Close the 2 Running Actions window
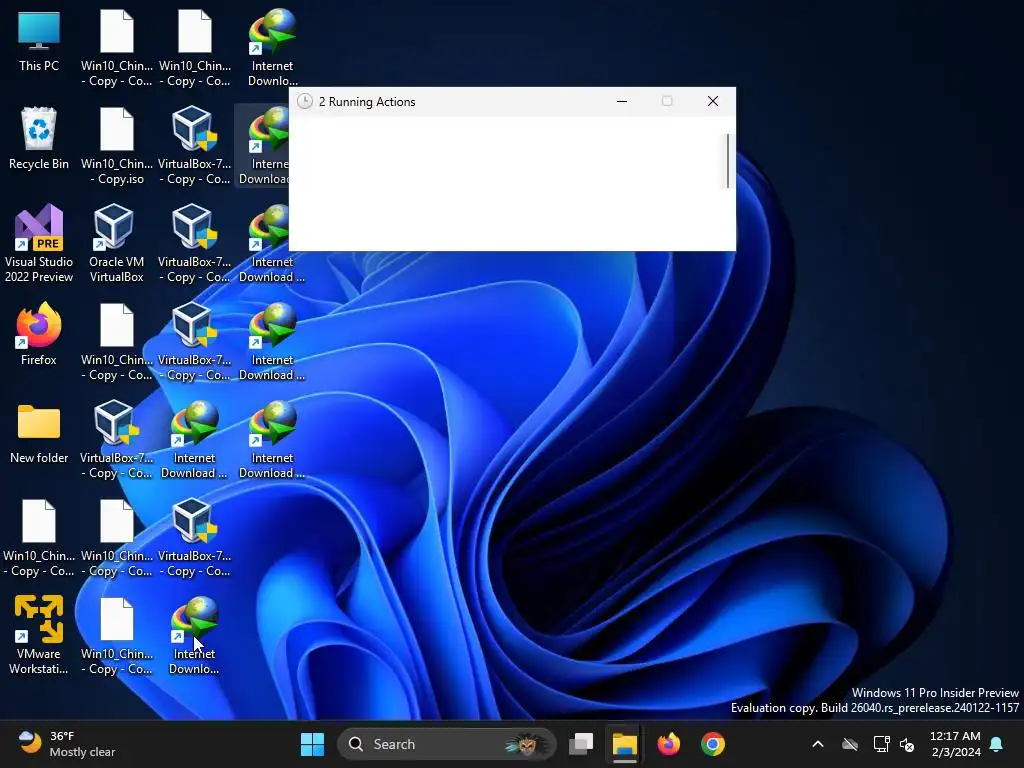The height and width of the screenshot is (768, 1024). click(712, 101)
